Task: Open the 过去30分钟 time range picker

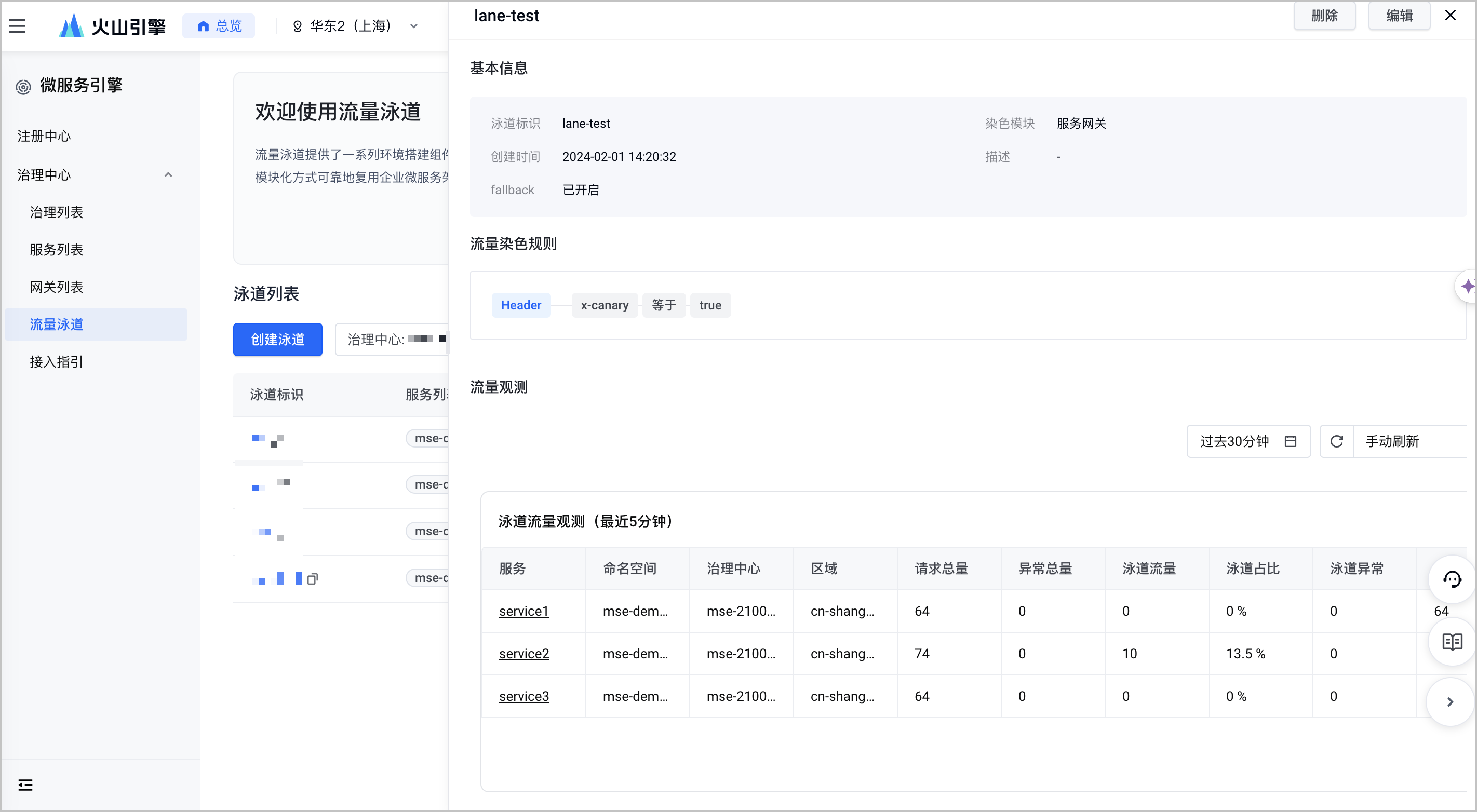Action: coord(1248,441)
